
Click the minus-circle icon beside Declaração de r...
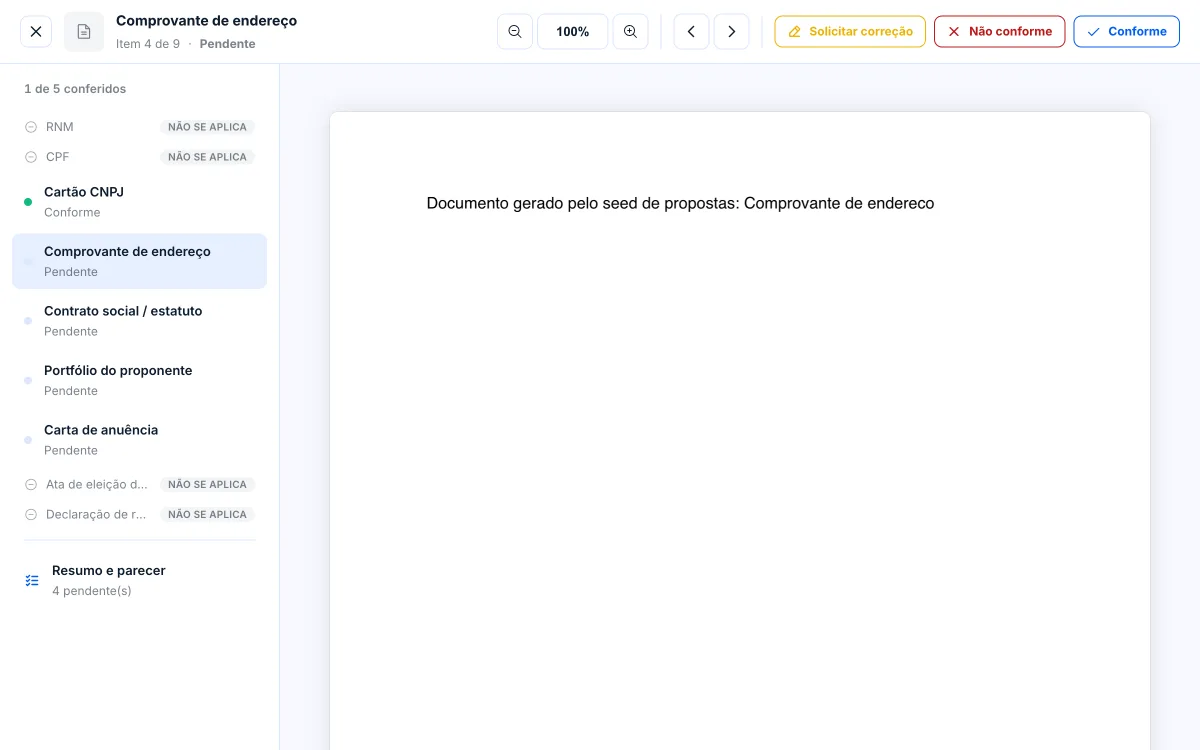(31, 514)
